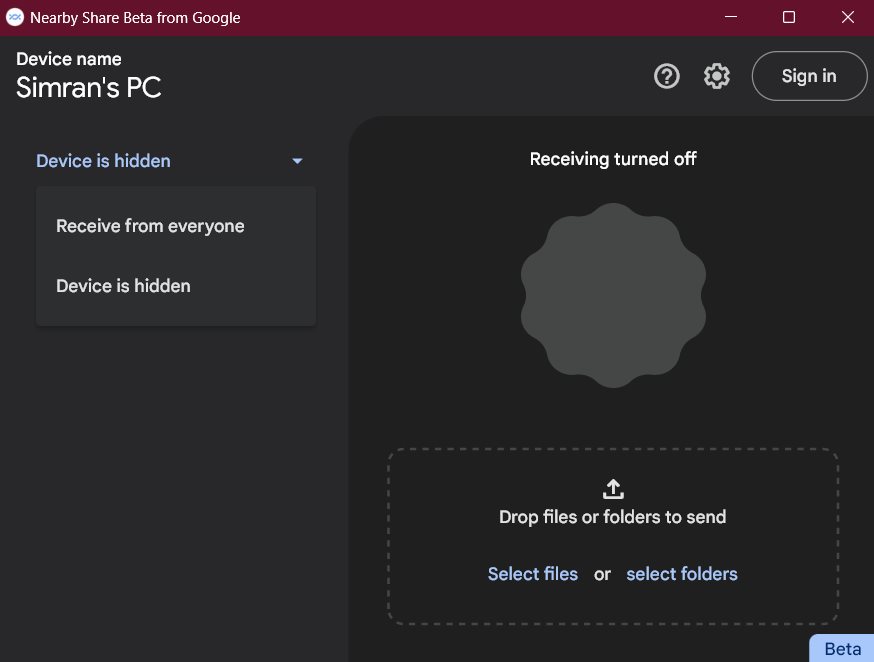Image resolution: width=874 pixels, height=662 pixels.
Task: Close the Nearby Share window
Action: tap(848, 17)
